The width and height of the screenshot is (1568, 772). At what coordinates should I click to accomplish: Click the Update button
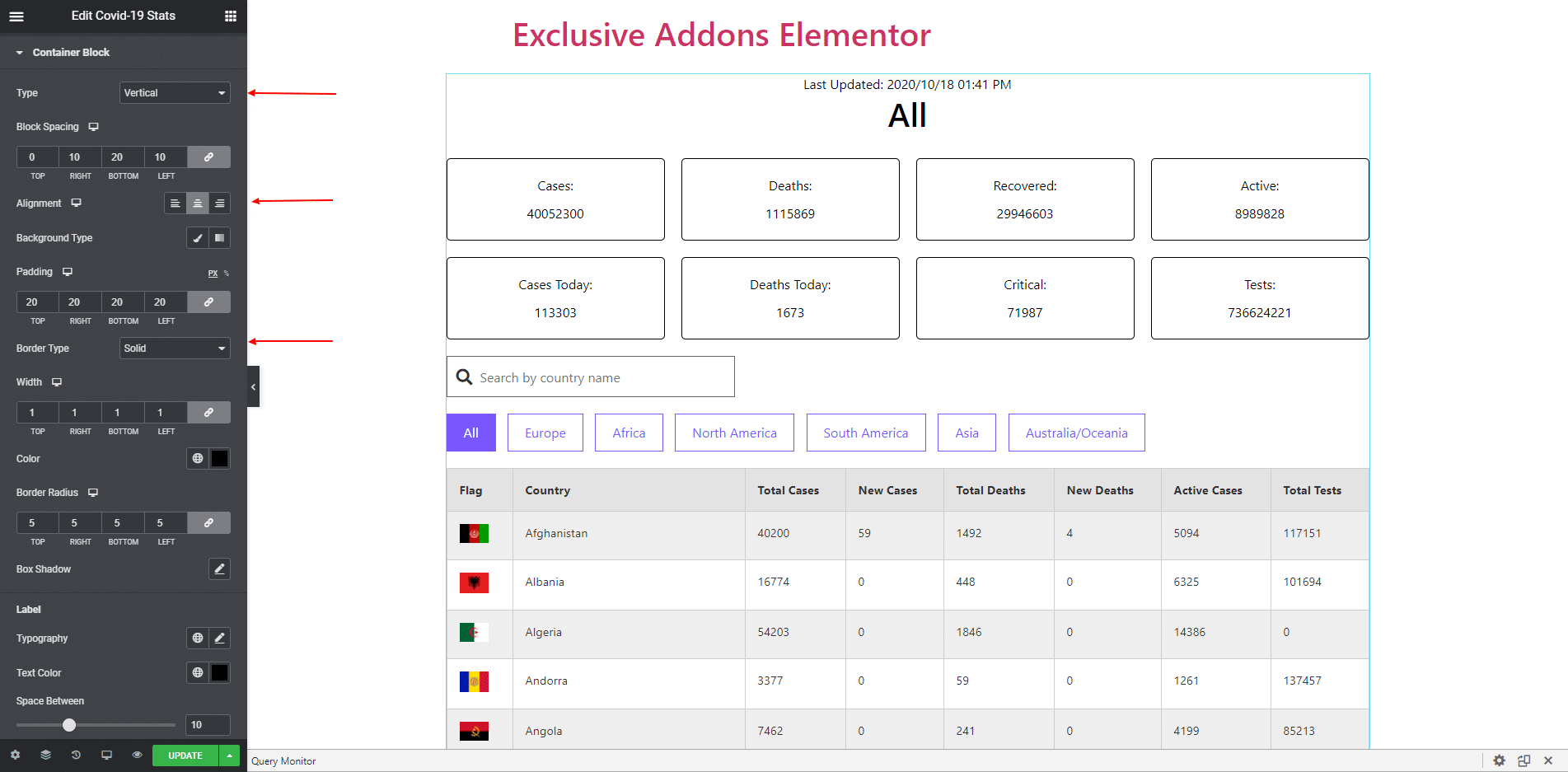click(185, 756)
